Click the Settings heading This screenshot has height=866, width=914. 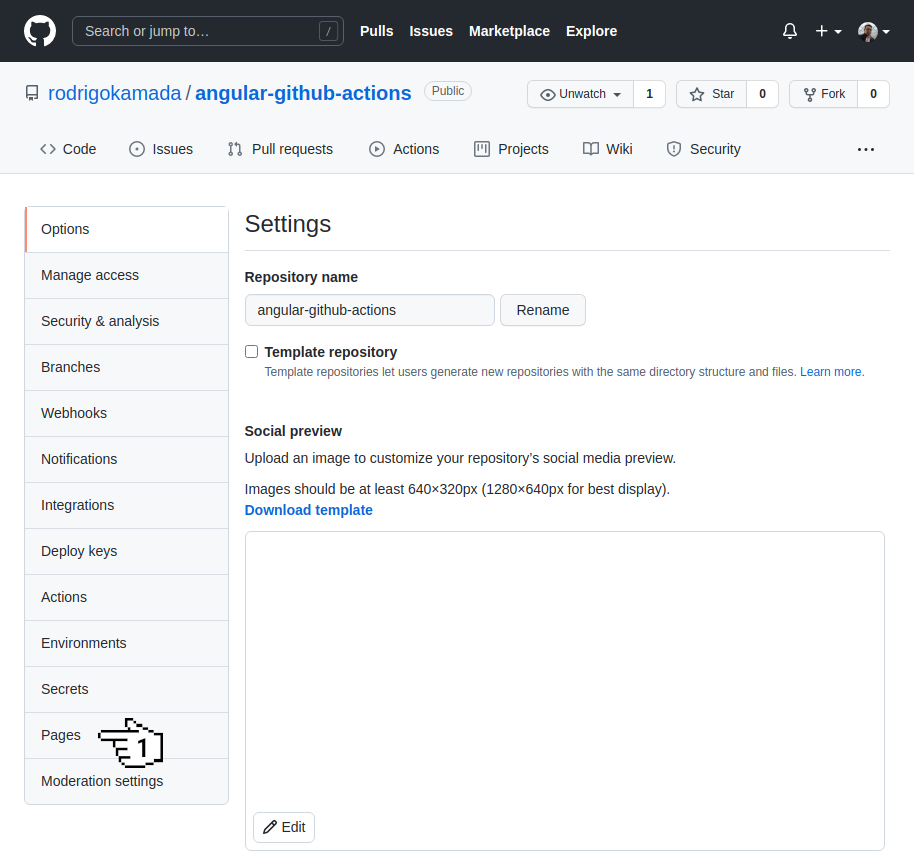coord(288,224)
